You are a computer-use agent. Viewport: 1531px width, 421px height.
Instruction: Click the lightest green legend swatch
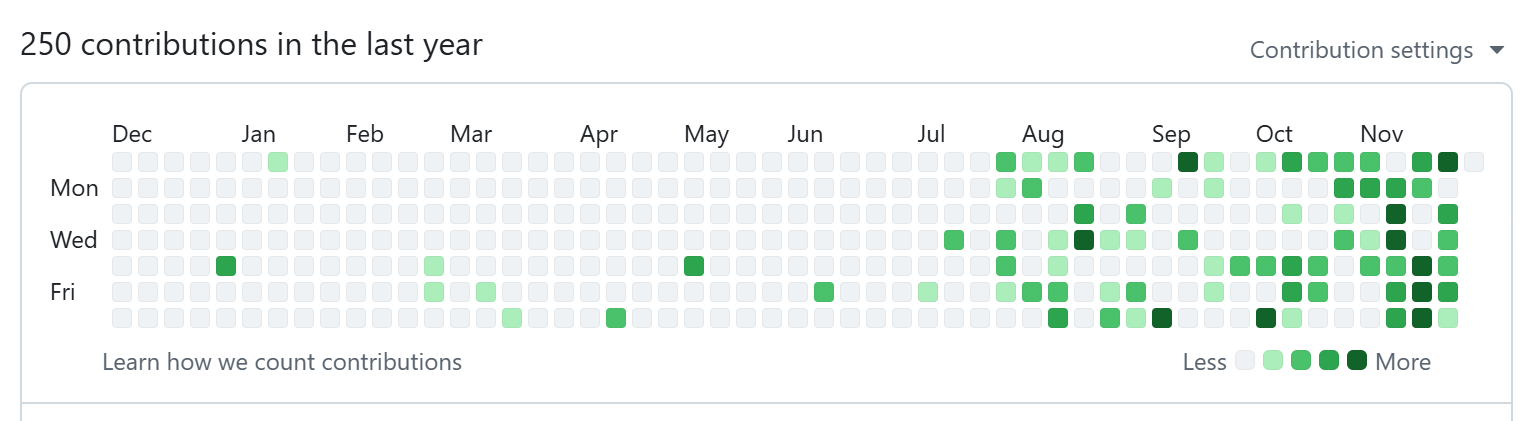pyautogui.click(x=1273, y=360)
